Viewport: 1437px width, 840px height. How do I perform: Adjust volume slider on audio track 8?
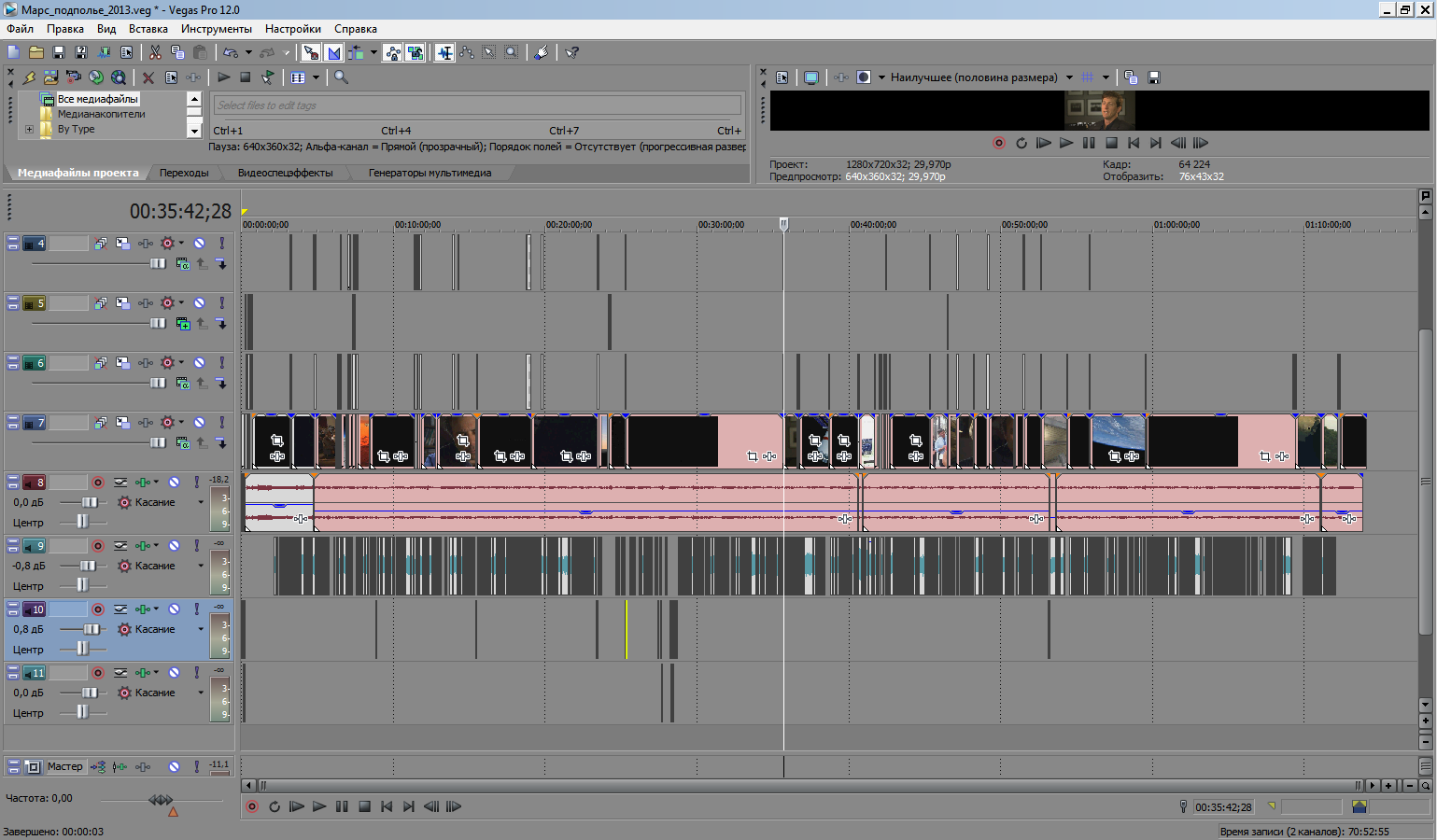(x=90, y=502)
